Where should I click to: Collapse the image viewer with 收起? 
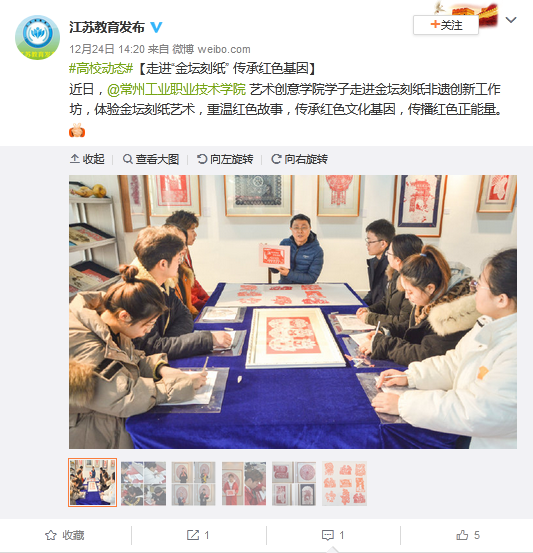click(x=87, y=159)
